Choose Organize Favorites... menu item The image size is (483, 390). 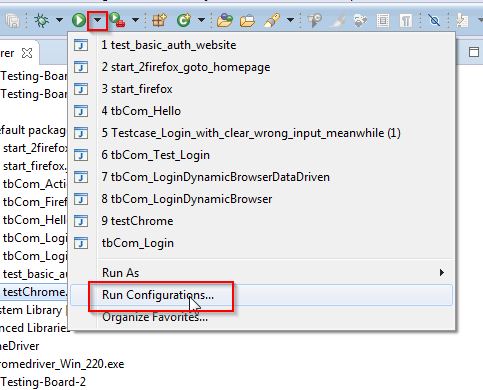click(261, 317)
